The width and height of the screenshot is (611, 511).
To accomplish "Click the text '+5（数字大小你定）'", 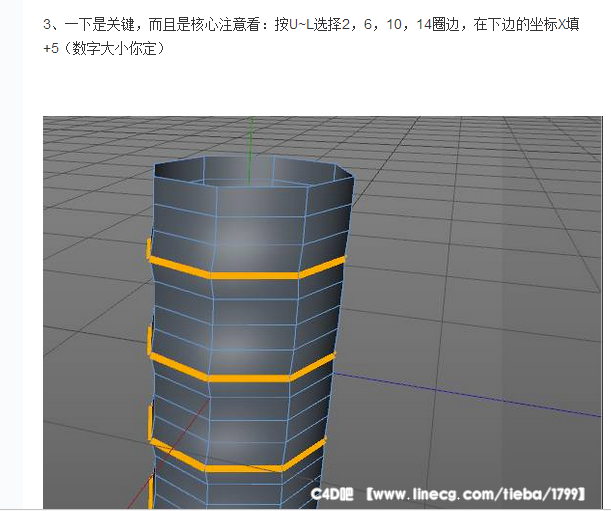I will pyautogui.click(x=104, y=49).
